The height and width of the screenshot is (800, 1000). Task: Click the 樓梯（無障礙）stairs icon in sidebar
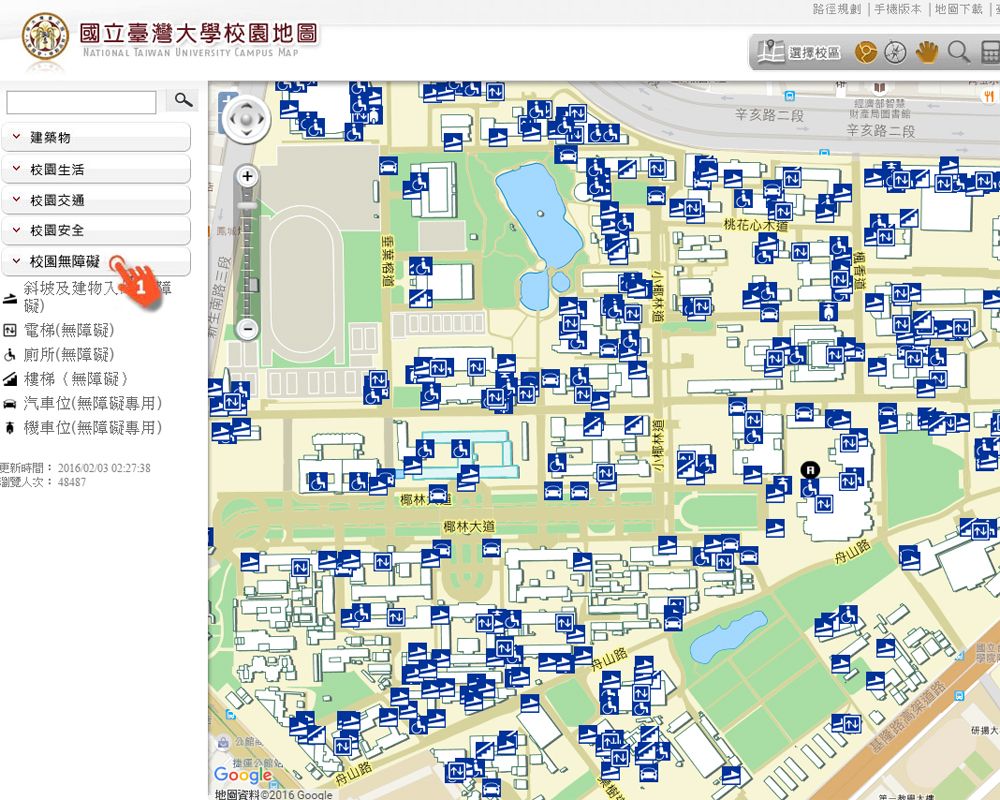(12, 377)
